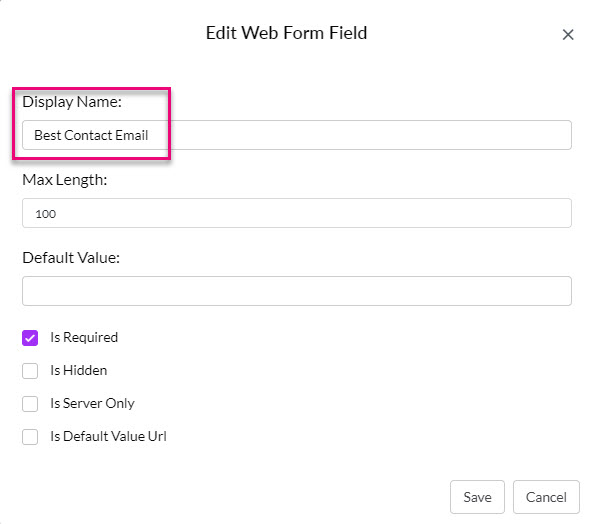Click the 'Is Default Value Url' label
The image size is (591, 524).
tap(109, 436)
